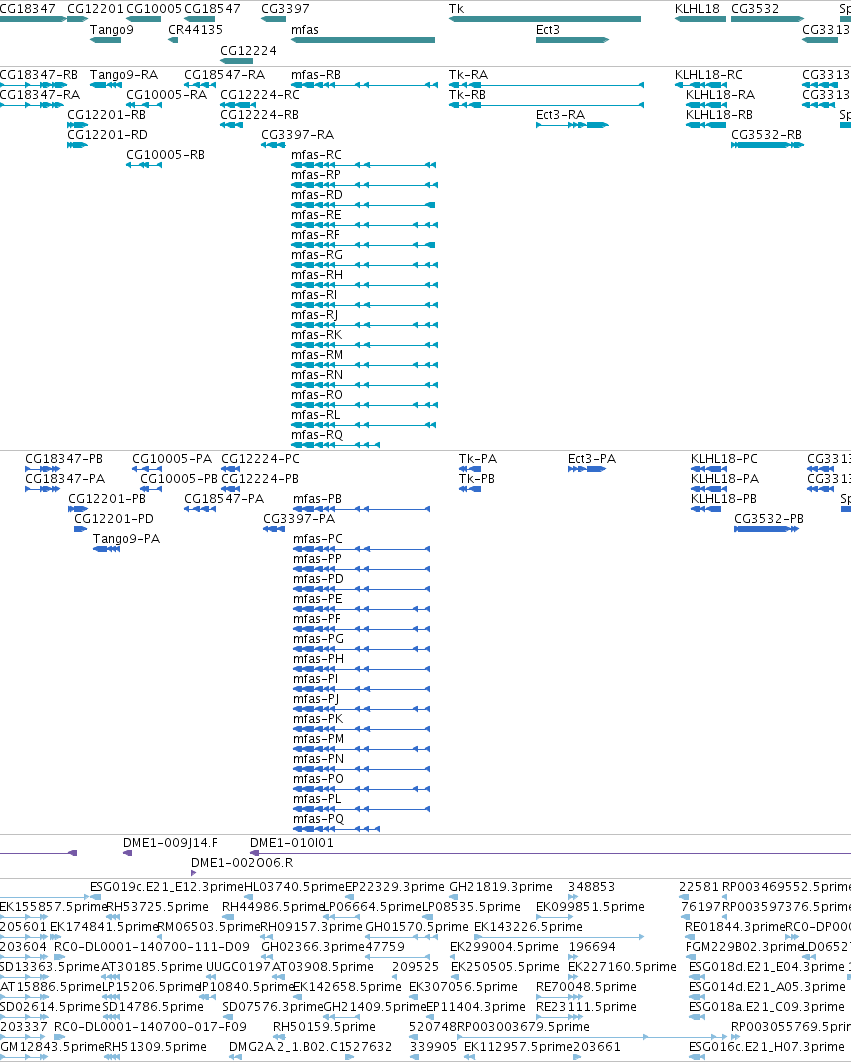Image resolution: width=851 pixels, height=1062 pixels.
Task: Select transcript CG10005-RB
Action: [x=165, y=154]
